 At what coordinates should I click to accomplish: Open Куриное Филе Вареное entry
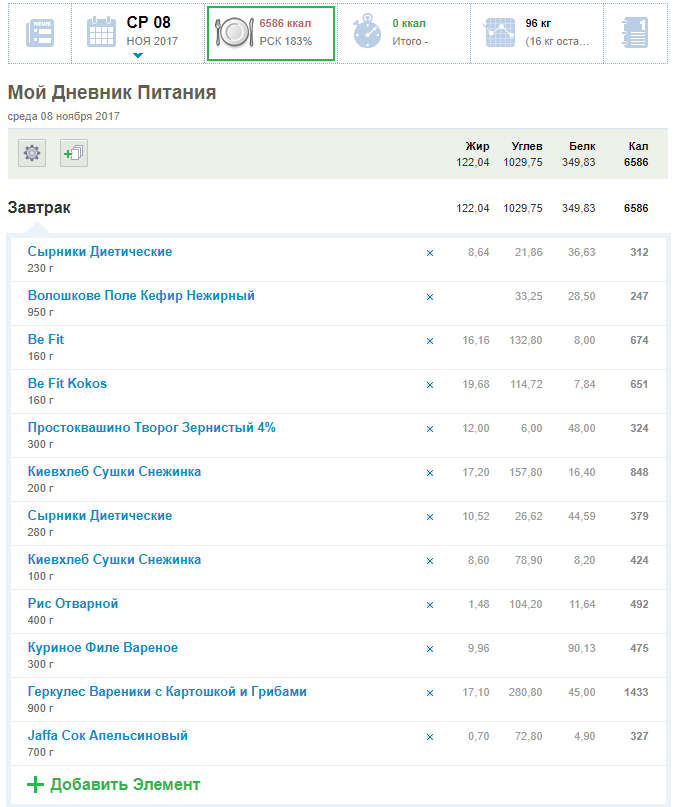click(x=103, y=648)
